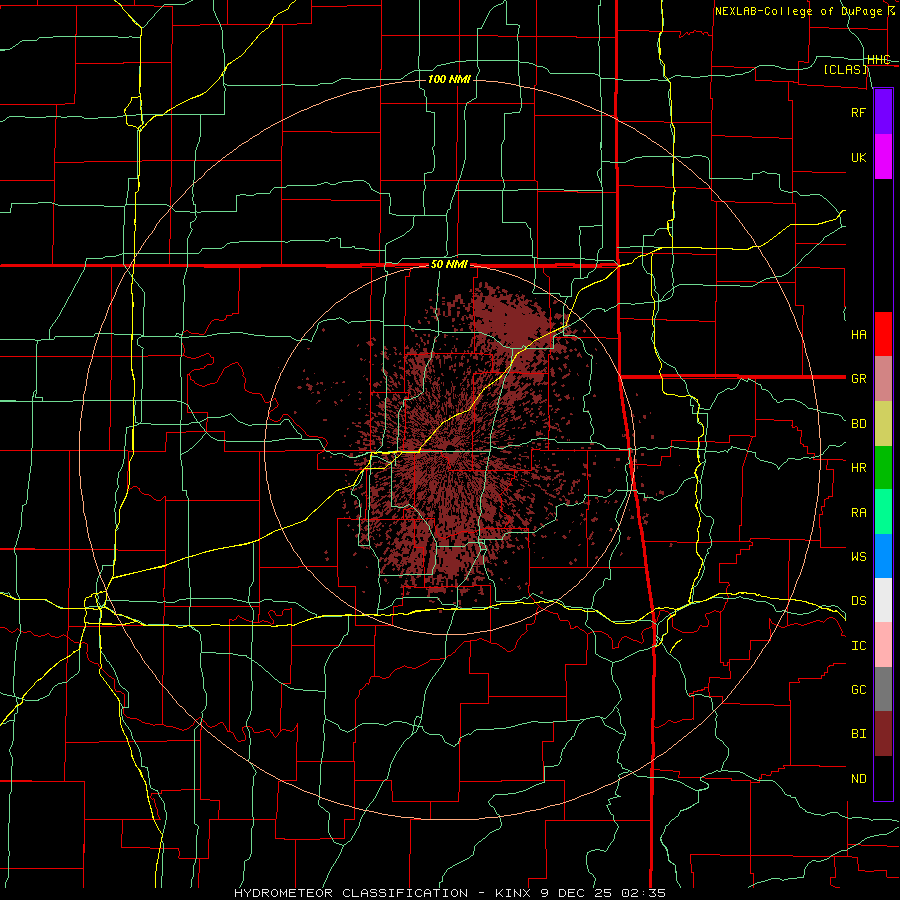Click the IC legend label
This screenshot has width=900, height=900.
click(858, 646)
